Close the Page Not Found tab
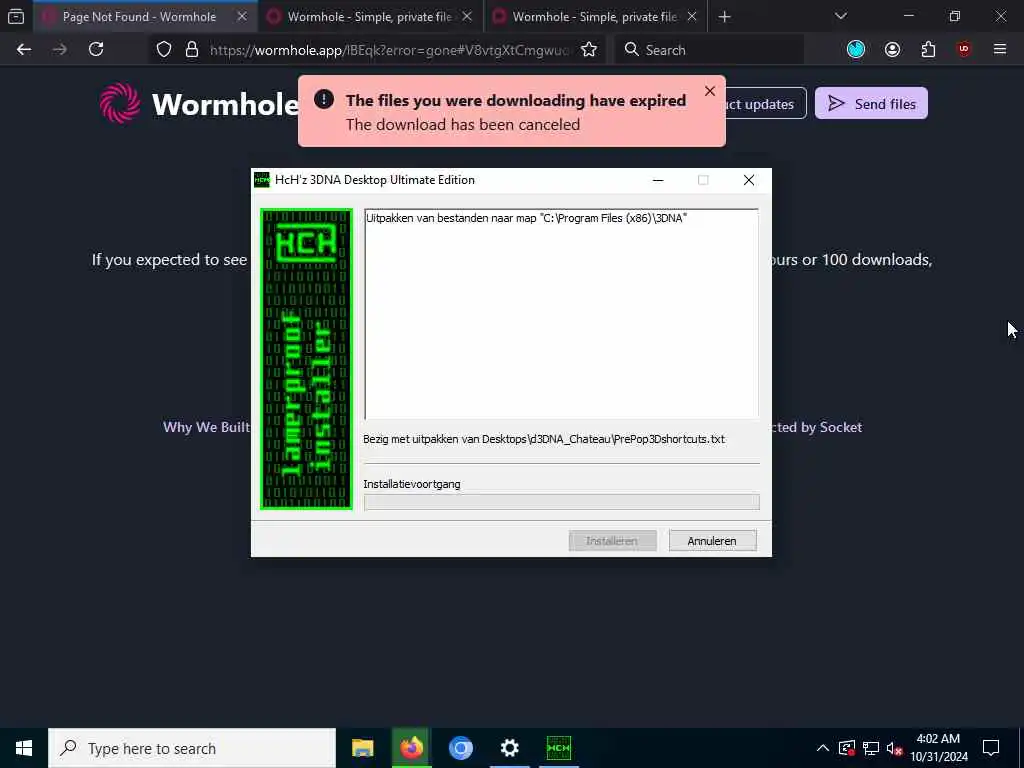1024x768 pixels. [x=242, y=17]
